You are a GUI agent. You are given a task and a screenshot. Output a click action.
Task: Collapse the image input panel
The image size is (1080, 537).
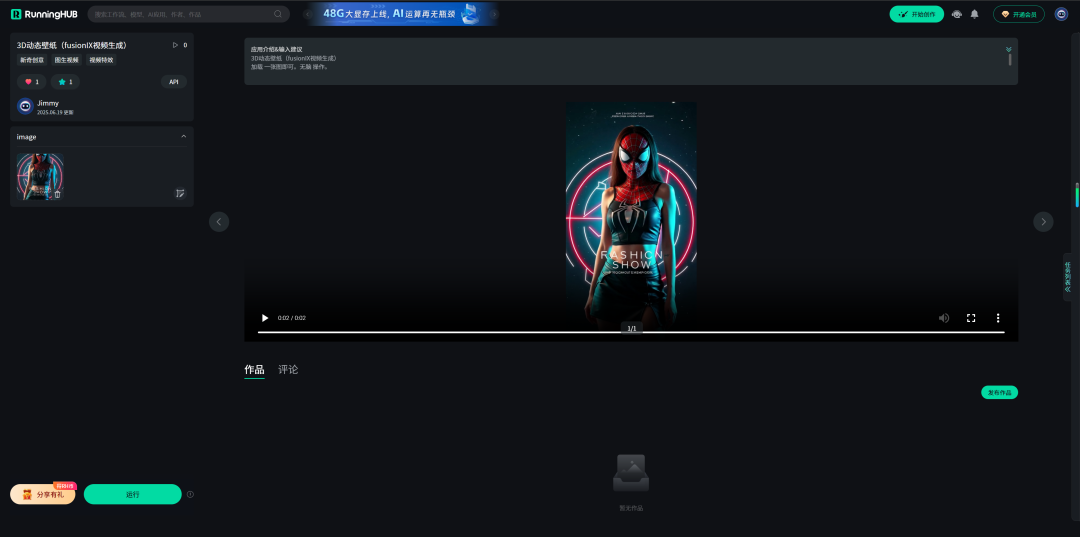(x=183, y=136)
